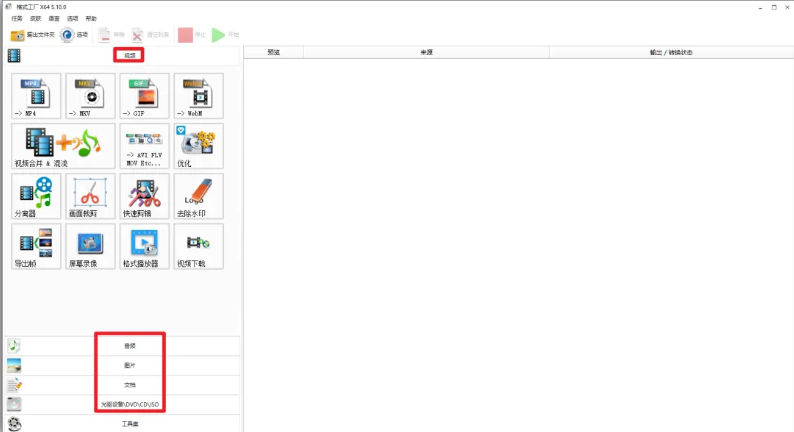Expand the 图片 picture section
Screen dimensions: 794x432
(x=129, y=365)
